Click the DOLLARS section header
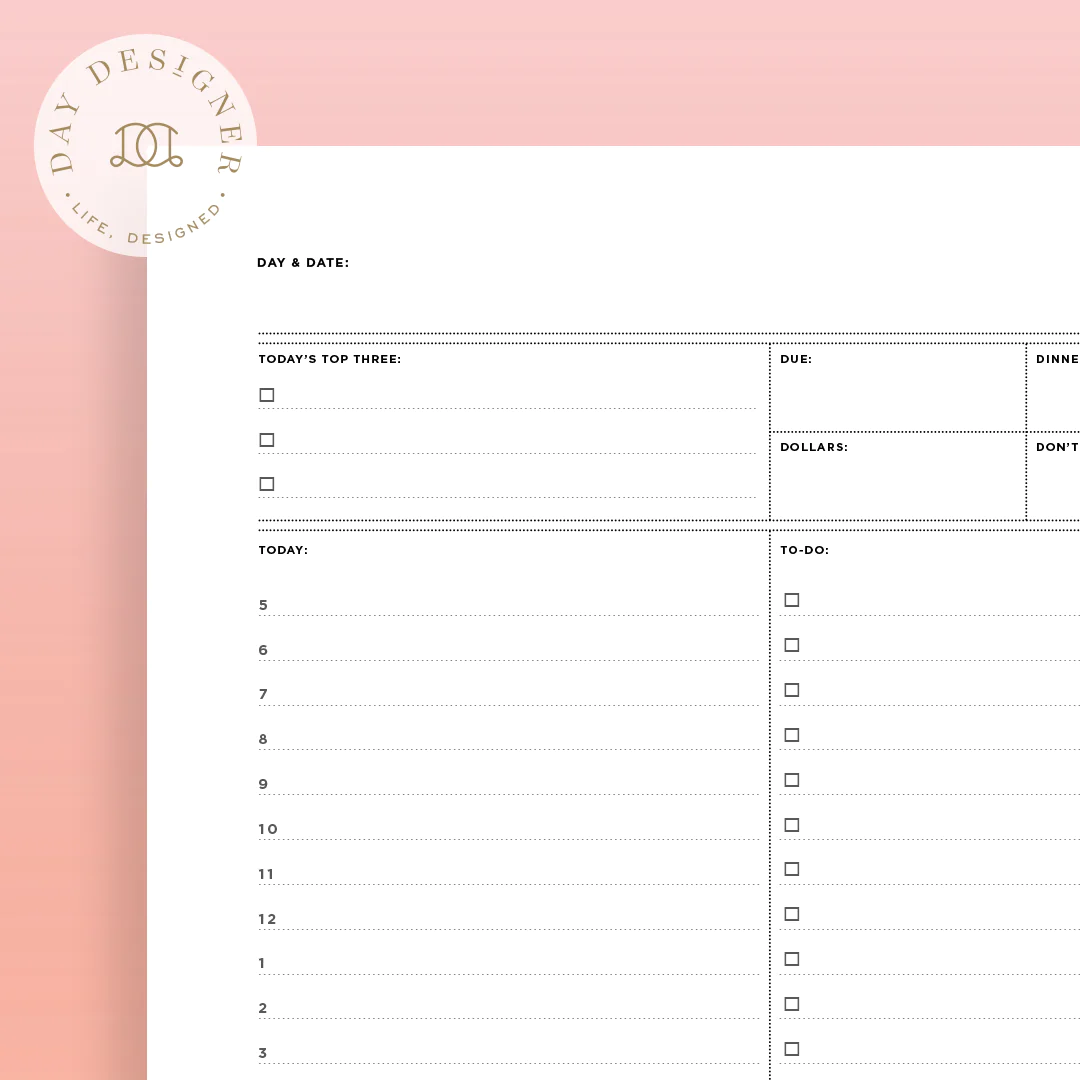Image resolution: width=1080 pixels, height=1080 pixels. tap(814, 447)
